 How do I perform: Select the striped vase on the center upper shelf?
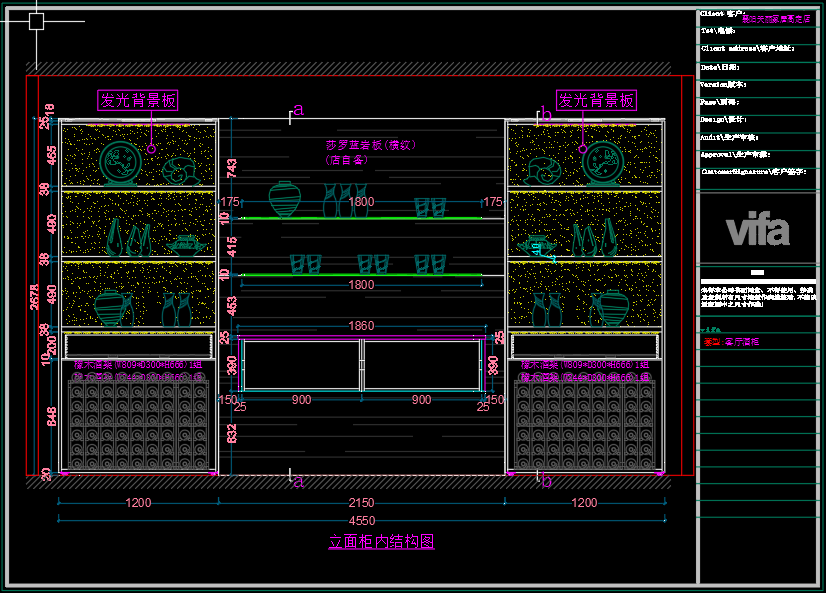point(284,199)
